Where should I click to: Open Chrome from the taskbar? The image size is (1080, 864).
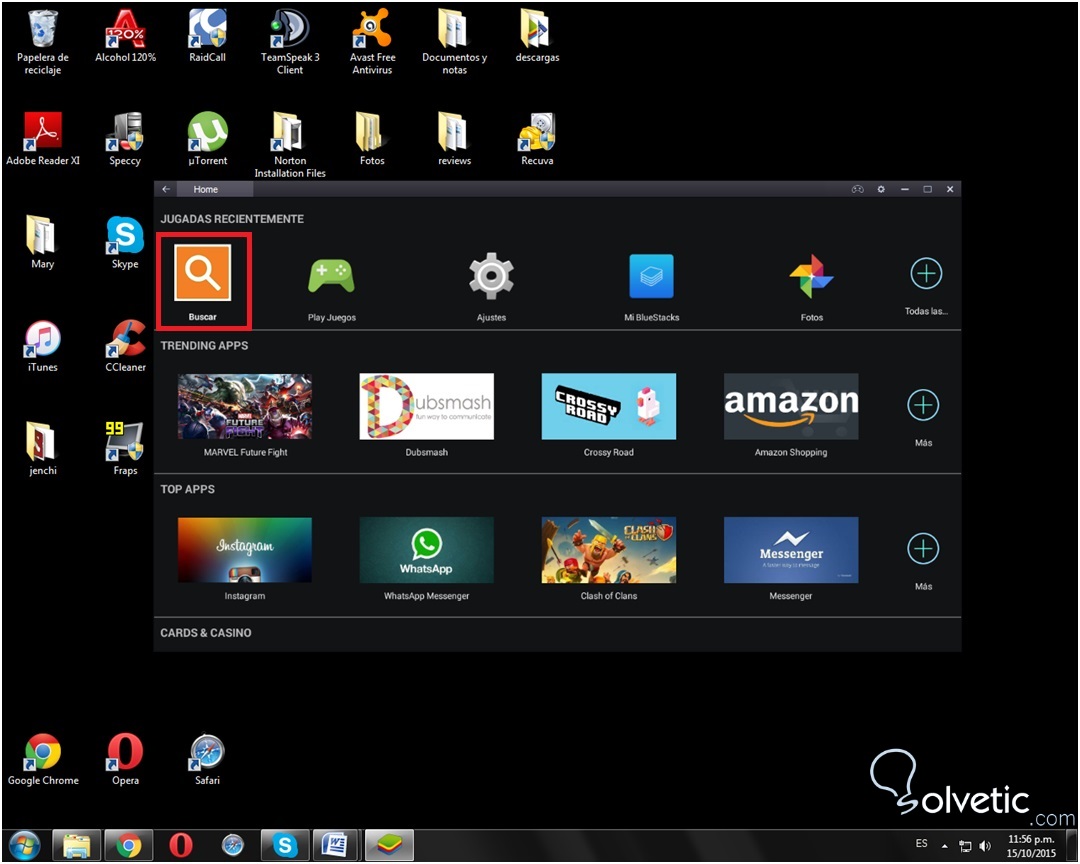click(x=129, y=845)
